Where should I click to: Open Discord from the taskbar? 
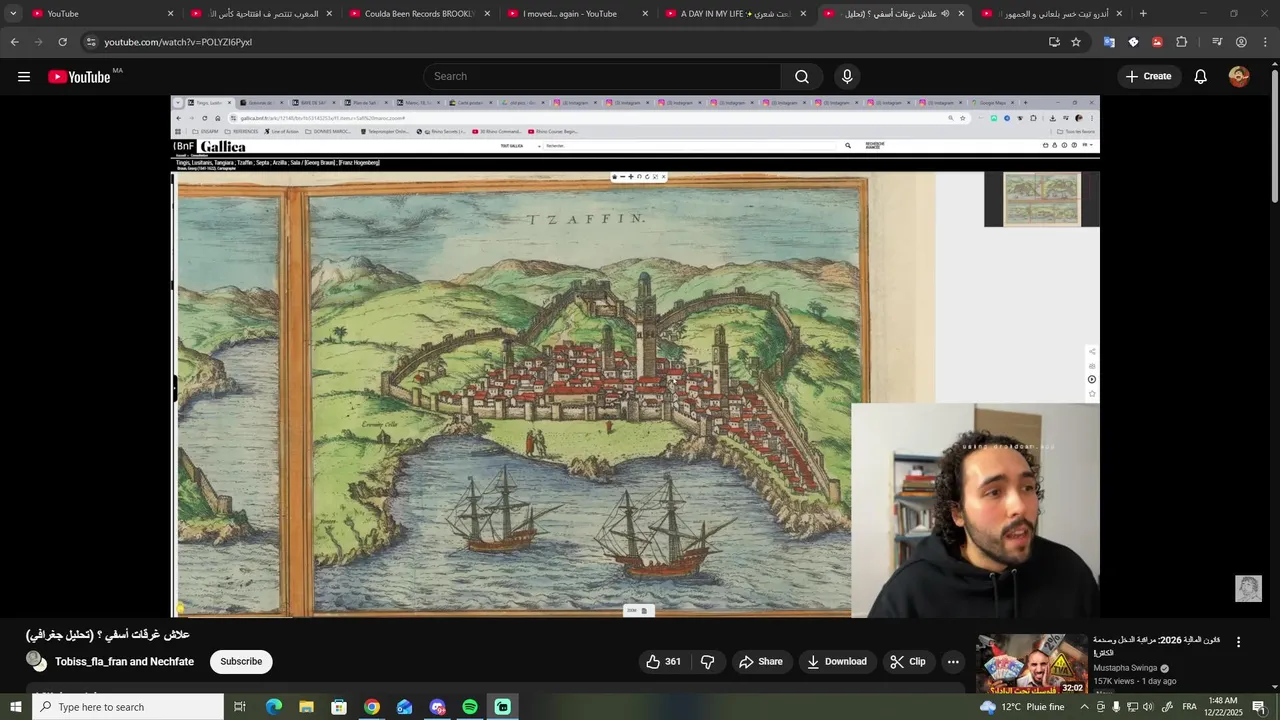point(437,707)
